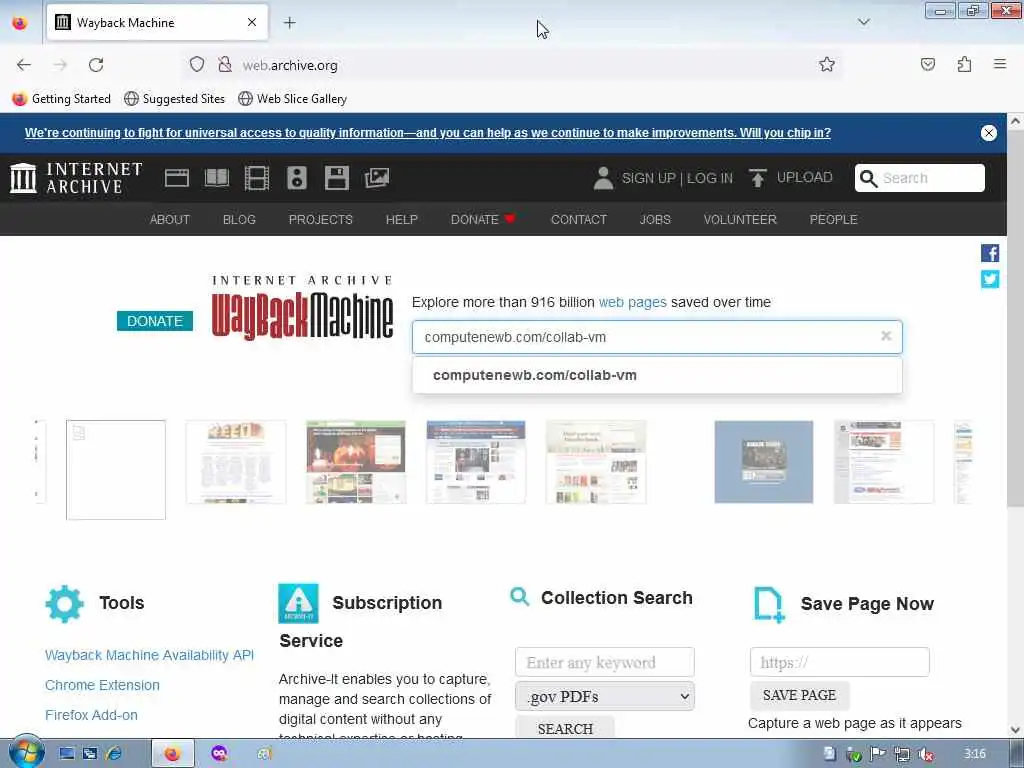Open the Chrome Extension link
1024x768 pixels.
click(x=102, y=685)
